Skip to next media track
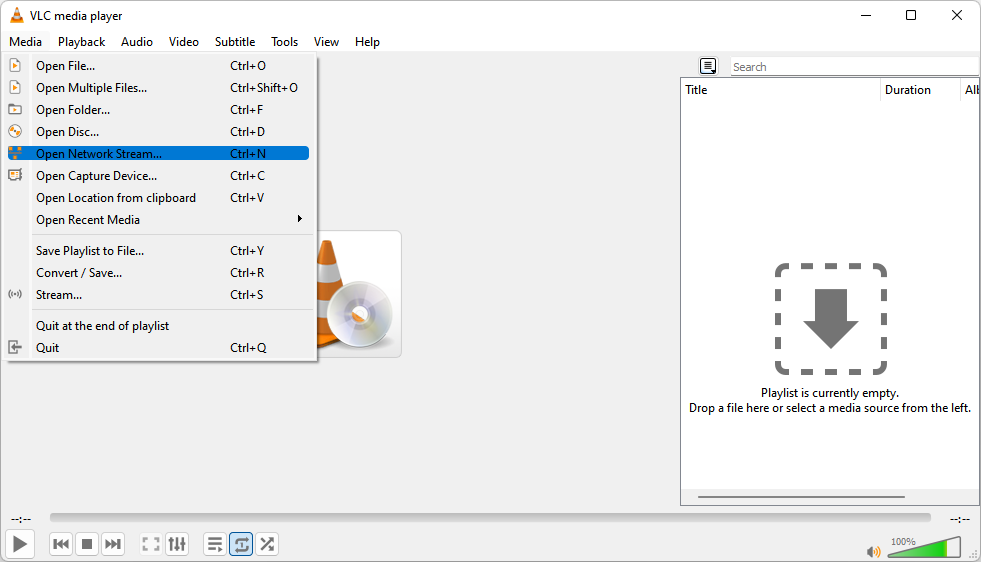The height and width of the screenshot is (562, 981). [113, 544]
